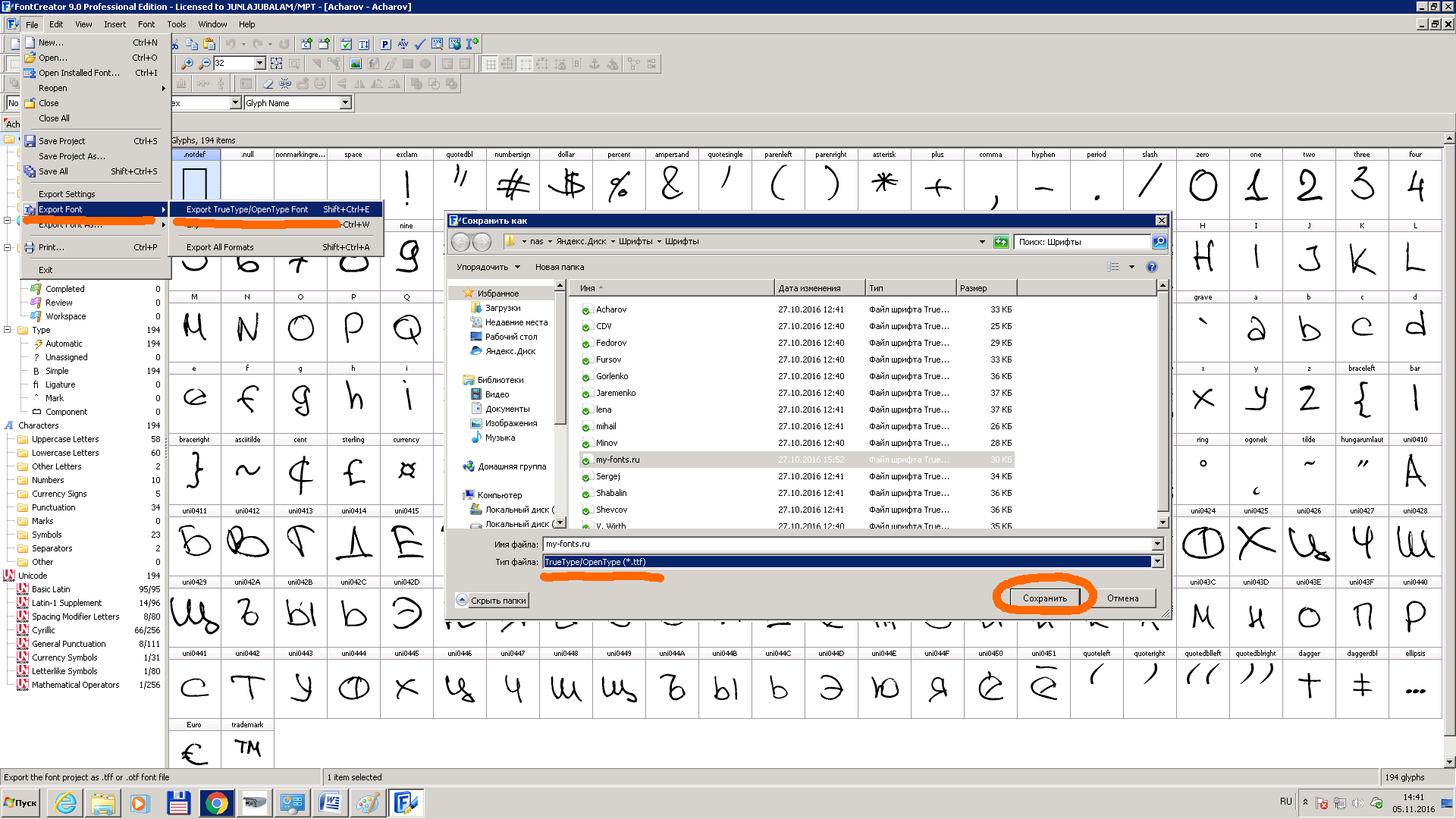1456x819 pixels.
Task: Click the AV kerning toolbar icon
Action: coord(403,44)
